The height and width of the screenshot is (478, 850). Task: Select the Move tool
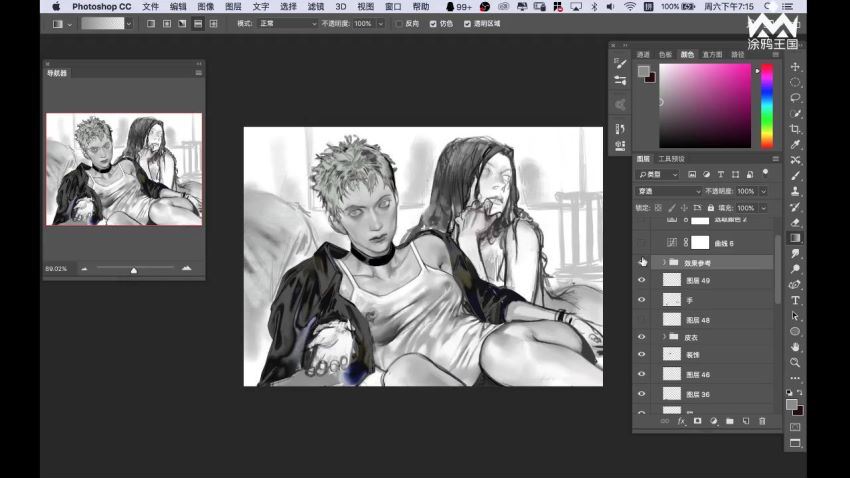tap(795, 67)
